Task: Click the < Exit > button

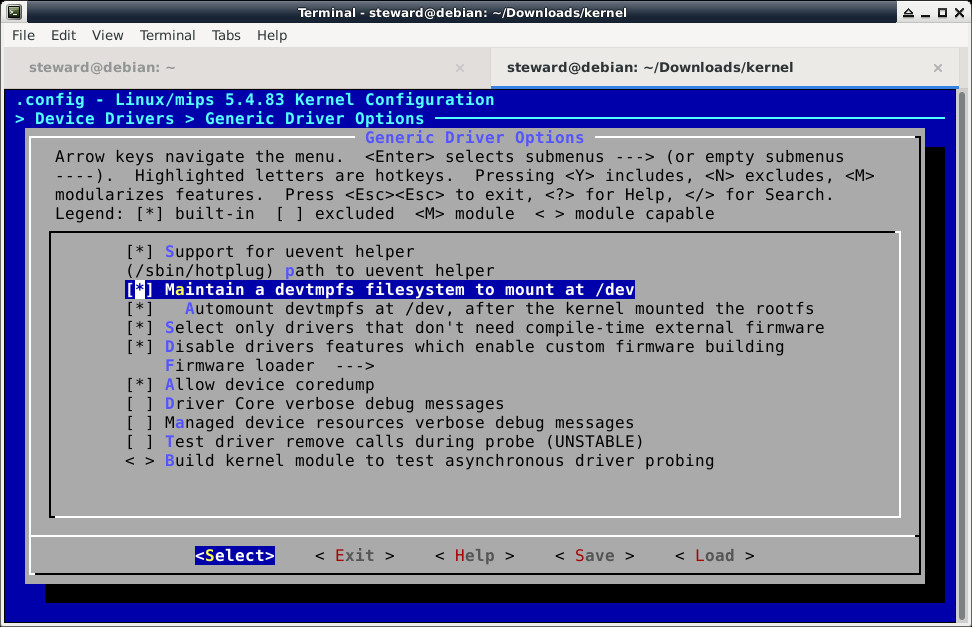Action: pos(355,556)
